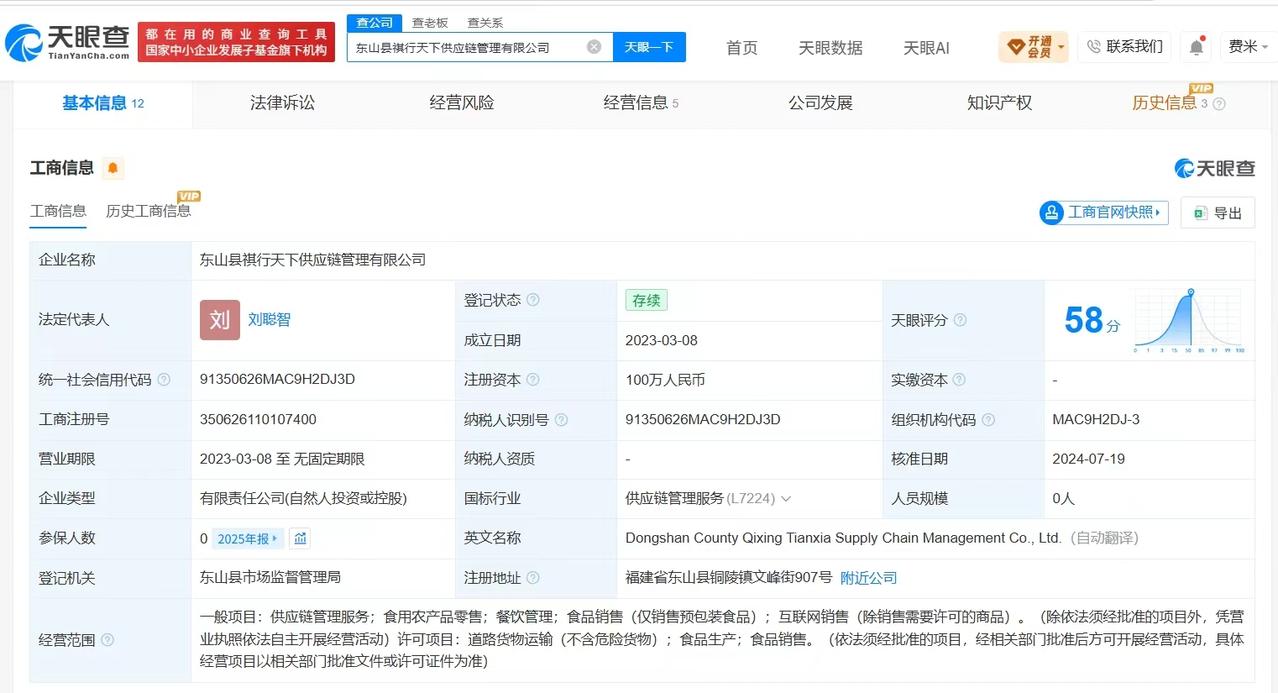Open 天眼数据 in the top navigation

click(x=830, y=47)
